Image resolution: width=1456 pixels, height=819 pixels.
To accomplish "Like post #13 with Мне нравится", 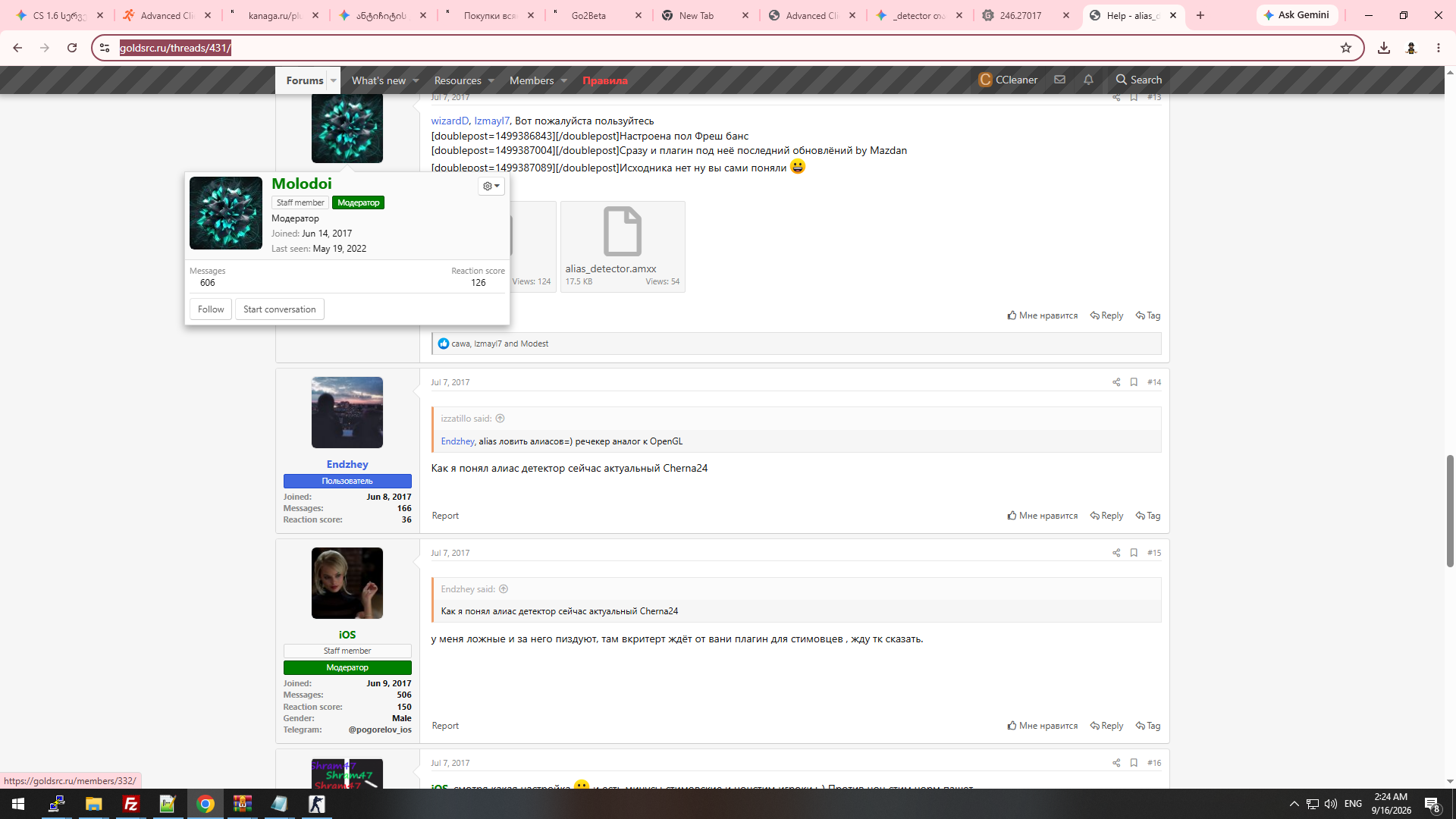I will (1043, 315).
